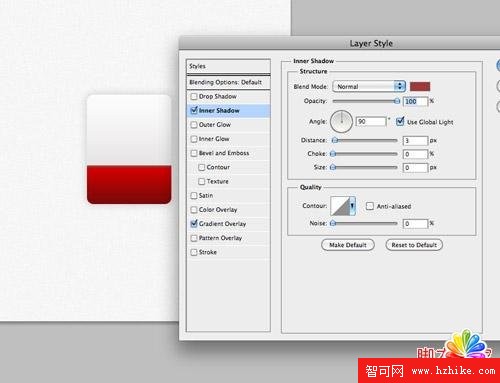Open the Blend Mode dropdown
This screenshot has width=500, height=383.
pyautogui.click(x=369, y=86)
